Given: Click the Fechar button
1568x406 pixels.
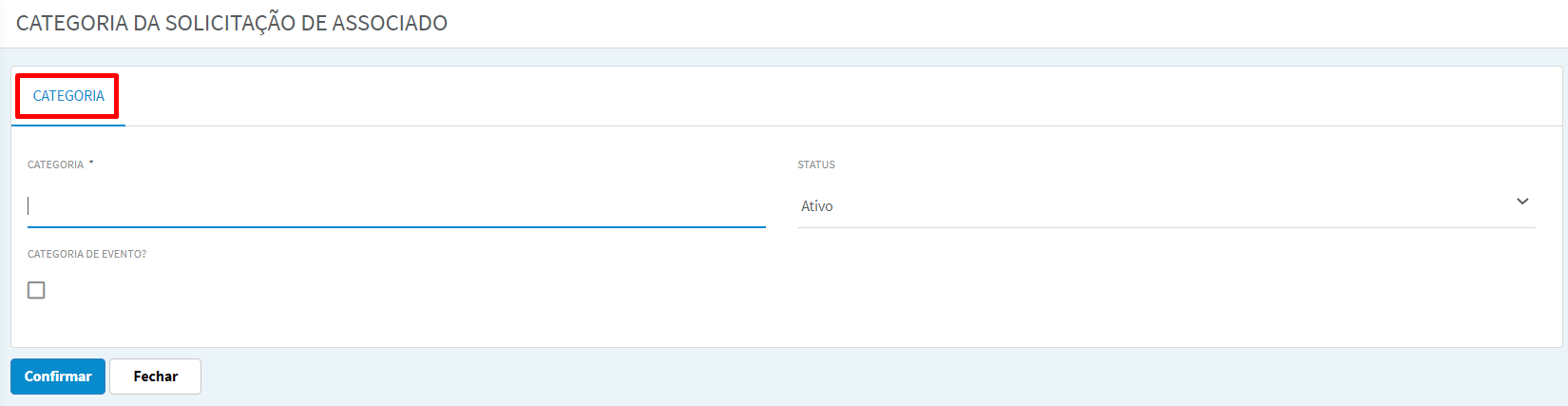Looking at the screenshot, I should 155,377.
